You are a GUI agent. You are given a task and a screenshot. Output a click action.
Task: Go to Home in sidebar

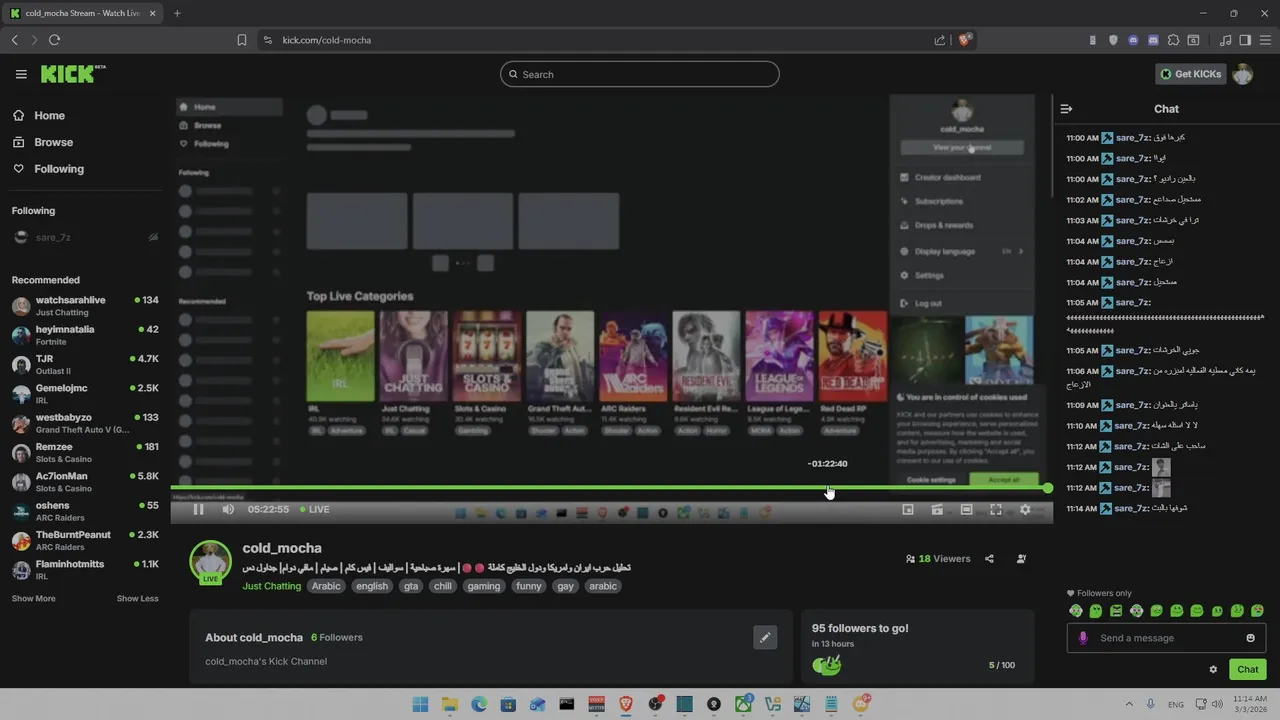click(x=40, y=115)
